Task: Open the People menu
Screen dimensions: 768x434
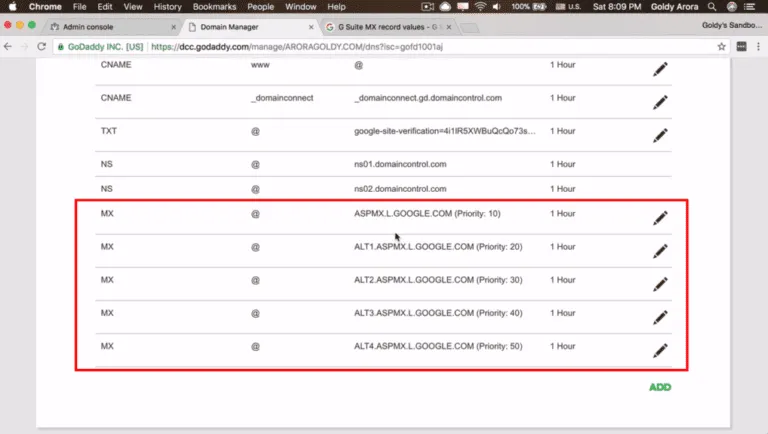Action: (x=261, y=7)
